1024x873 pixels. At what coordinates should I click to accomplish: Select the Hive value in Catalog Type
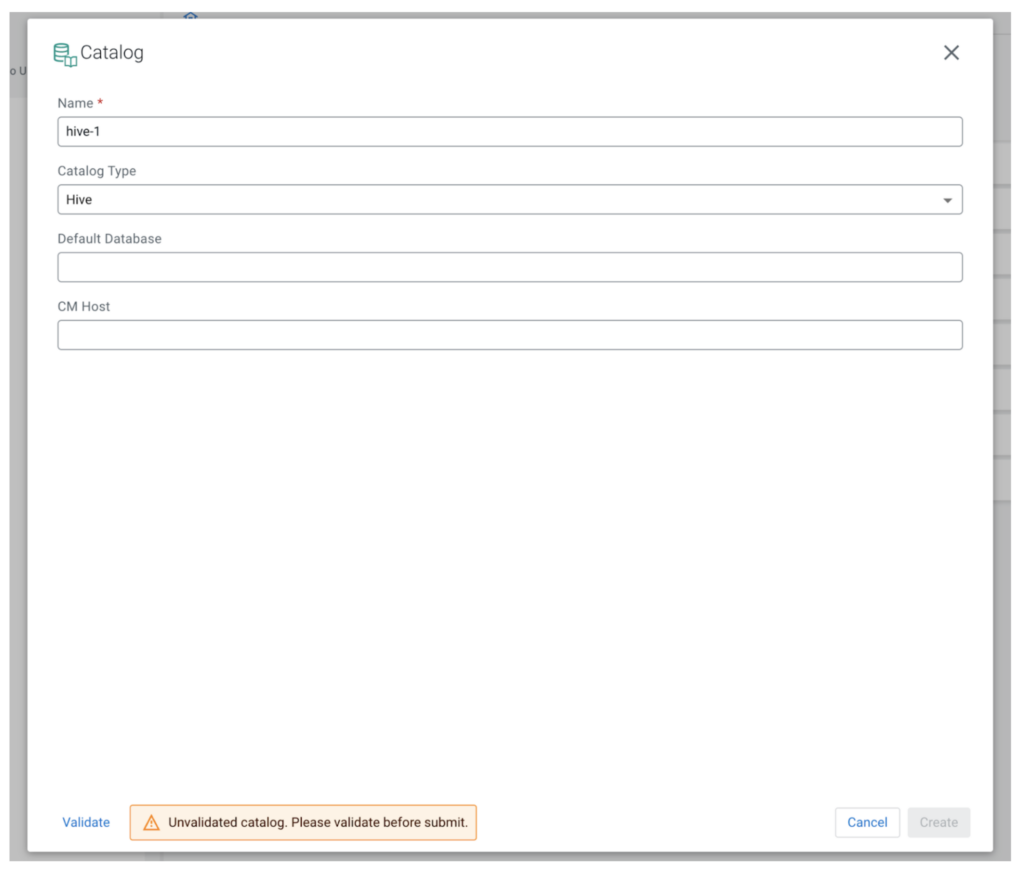point(80,200)
